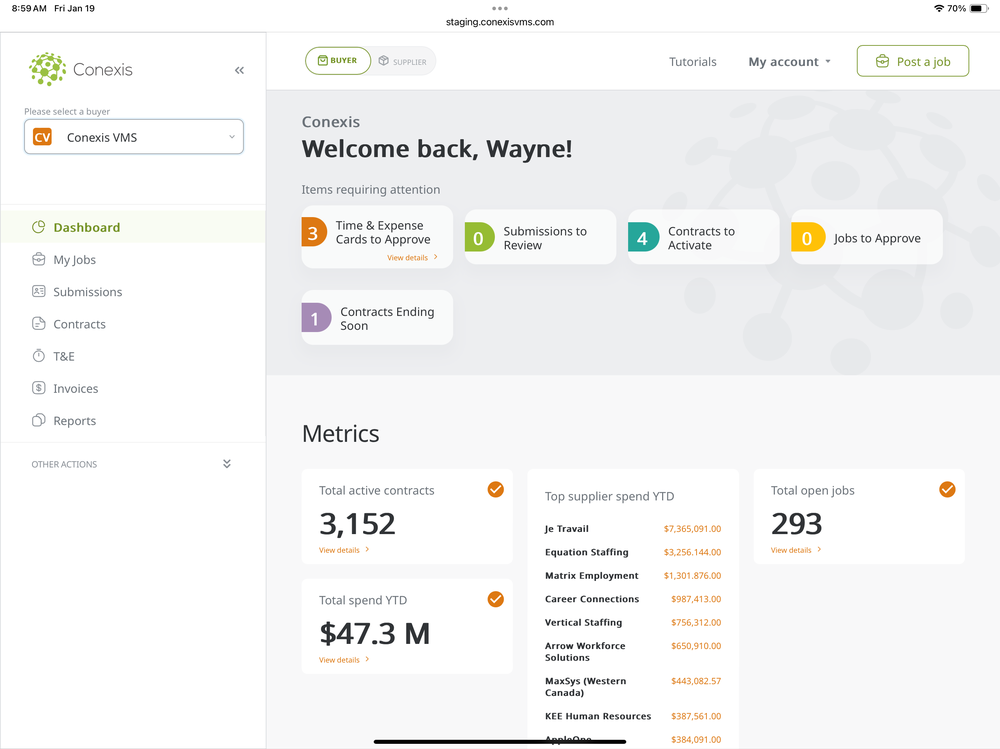Open T&E section
1000x749 pixels.
tap(133, 356)
